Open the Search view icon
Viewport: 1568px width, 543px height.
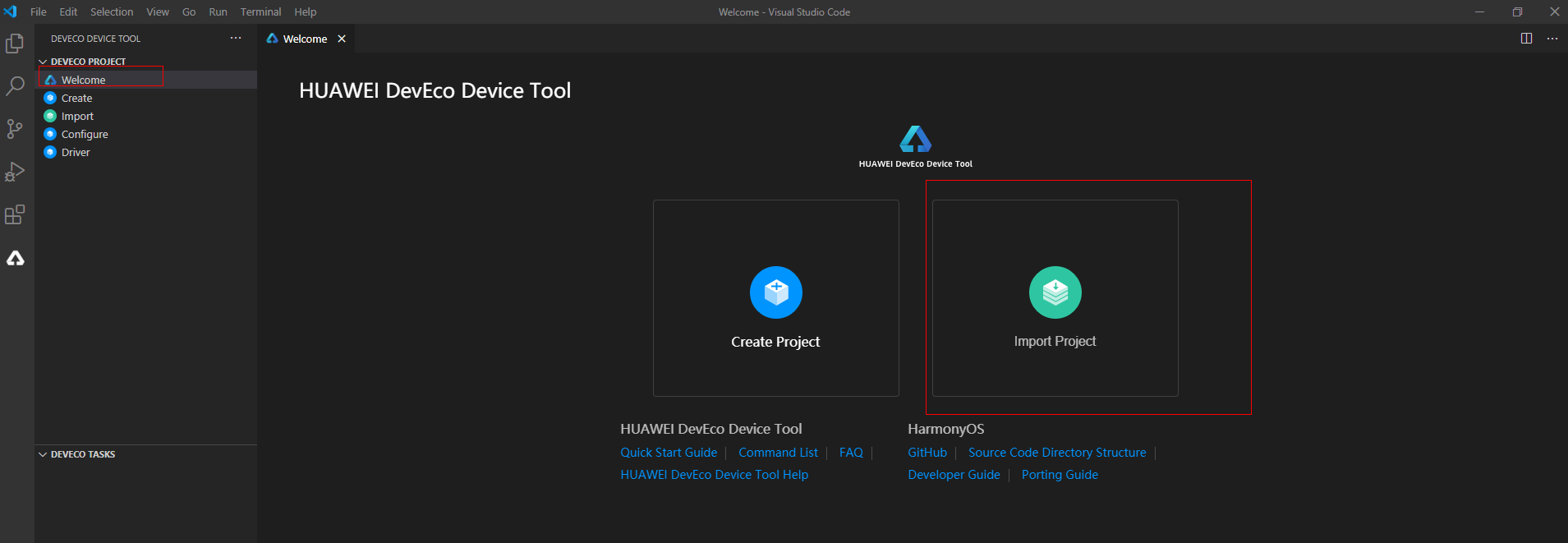point(15,86)
